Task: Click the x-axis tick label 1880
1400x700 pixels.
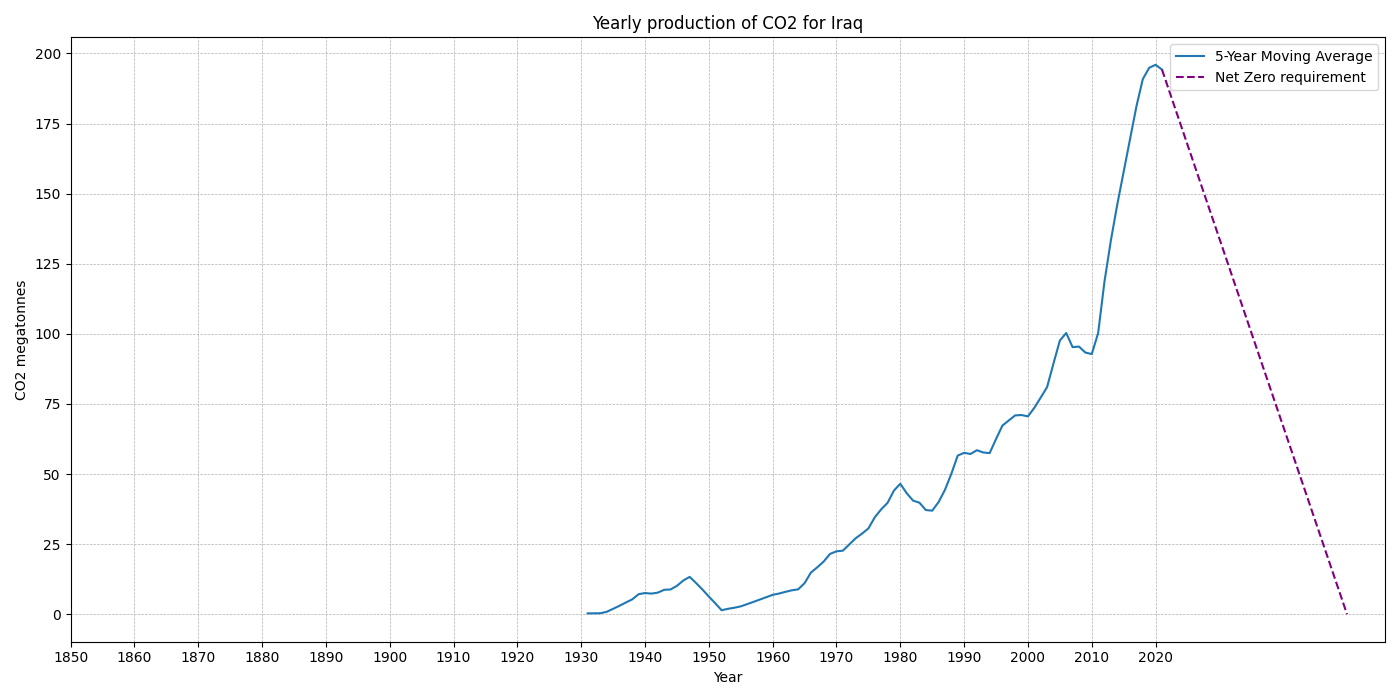Action: coord(262,658)
